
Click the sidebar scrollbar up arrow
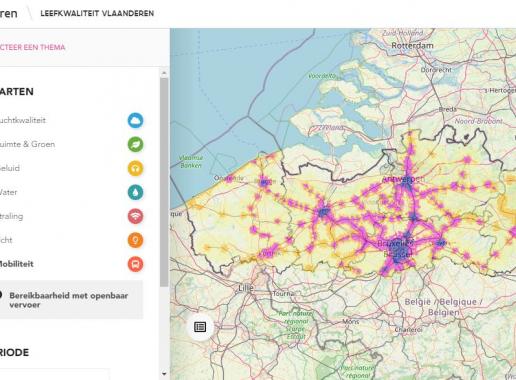pos(164,73)
